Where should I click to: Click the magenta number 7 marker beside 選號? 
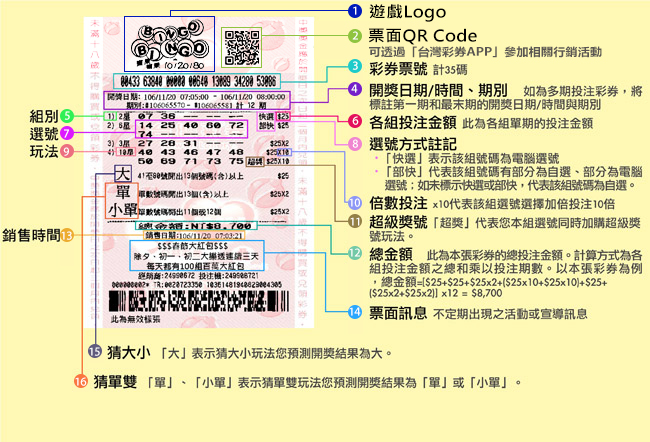(x=66, y=132)
